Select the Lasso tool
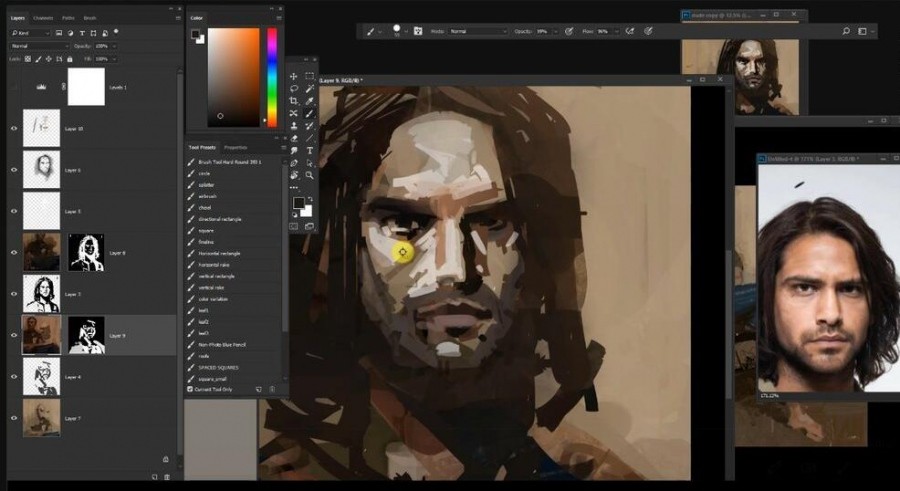Image resolution: width=900 pixels, height=491 pixels. (293, 88)
